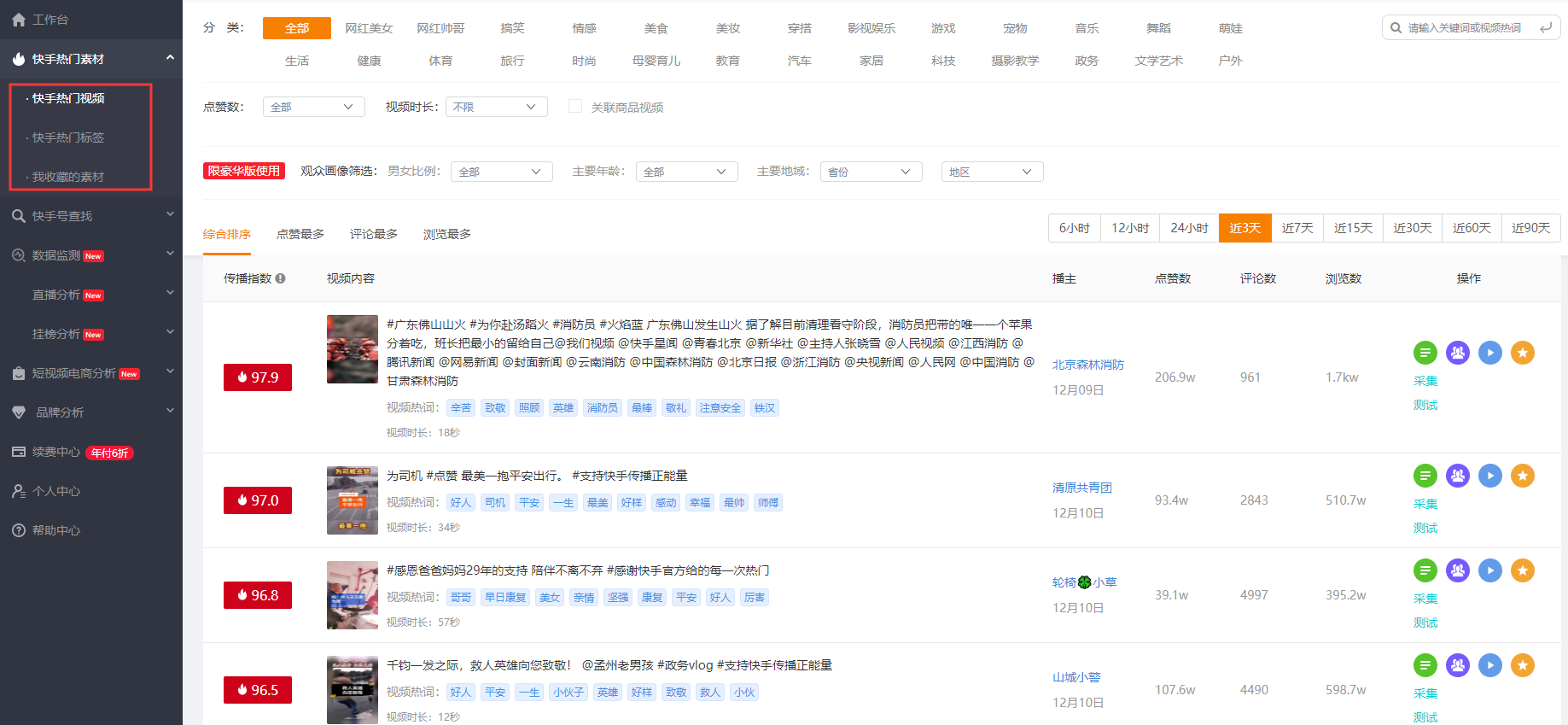Click the keyword search input field
Screen dimensions: 1568x725
pos(1471,28)
